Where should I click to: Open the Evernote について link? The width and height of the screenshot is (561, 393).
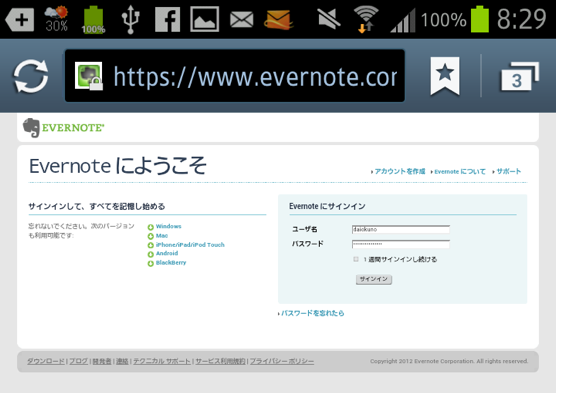[460, 171]
